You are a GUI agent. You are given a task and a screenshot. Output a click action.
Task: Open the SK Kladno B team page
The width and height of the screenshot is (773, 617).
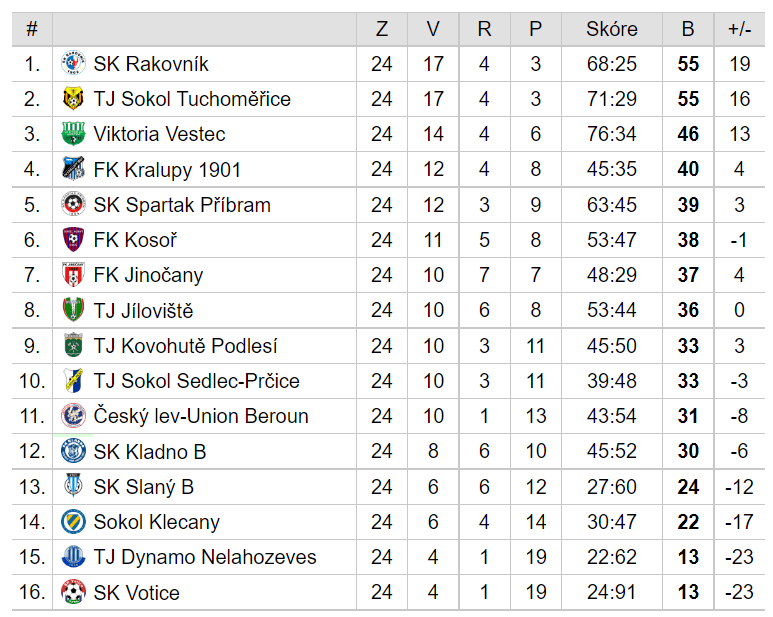[x=150, y=451]
